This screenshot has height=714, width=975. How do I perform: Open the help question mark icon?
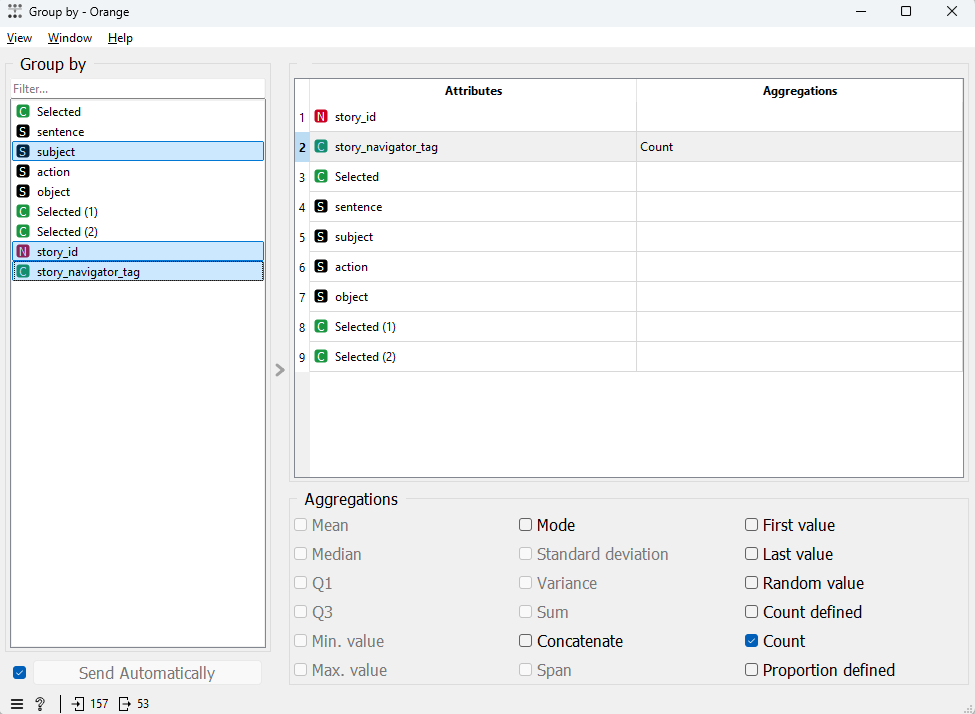pyautogui.click(x=40, y=703)
